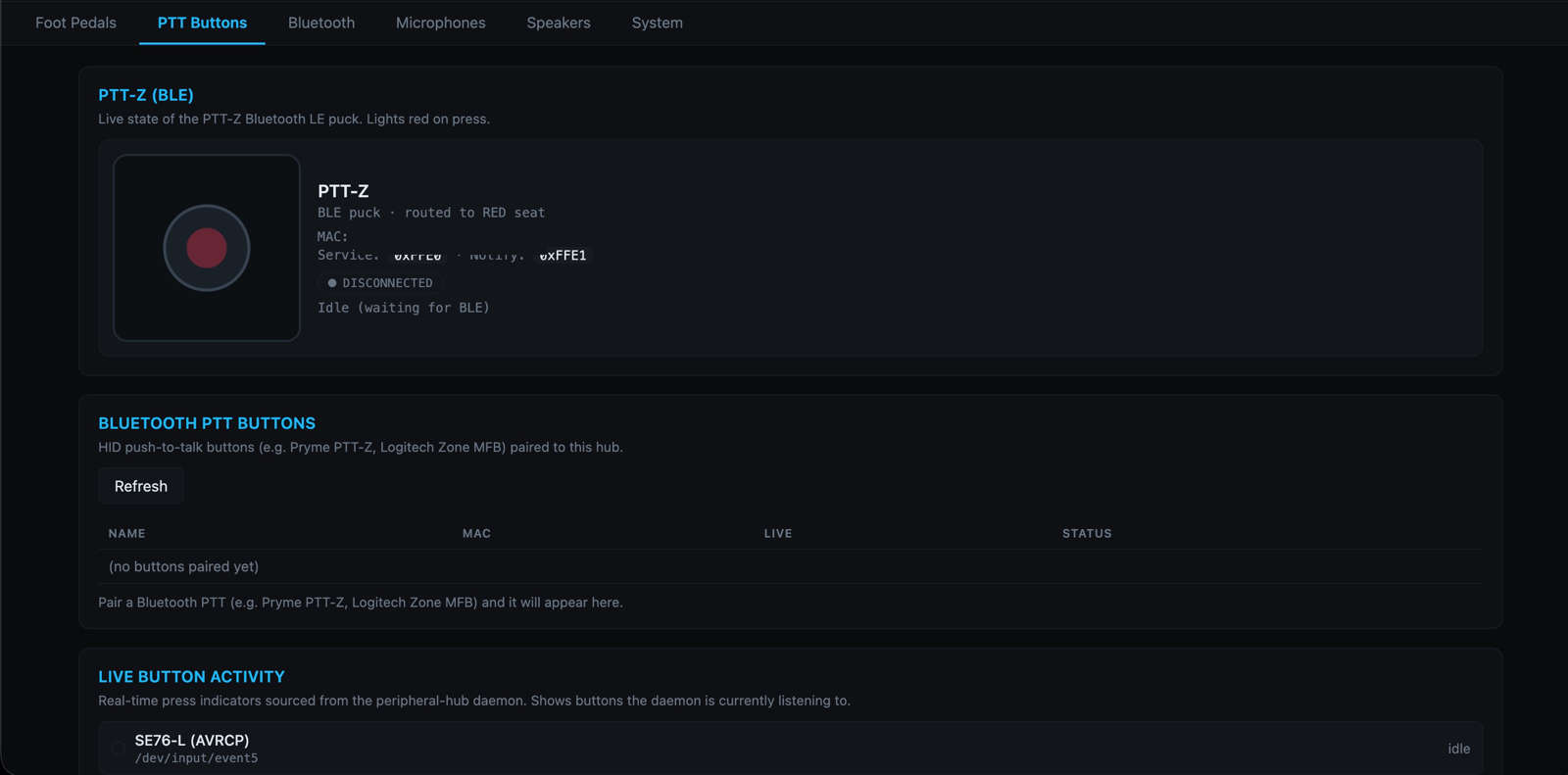Click the MAC column header
The image size is (1568, 775).
pos(476,533)
